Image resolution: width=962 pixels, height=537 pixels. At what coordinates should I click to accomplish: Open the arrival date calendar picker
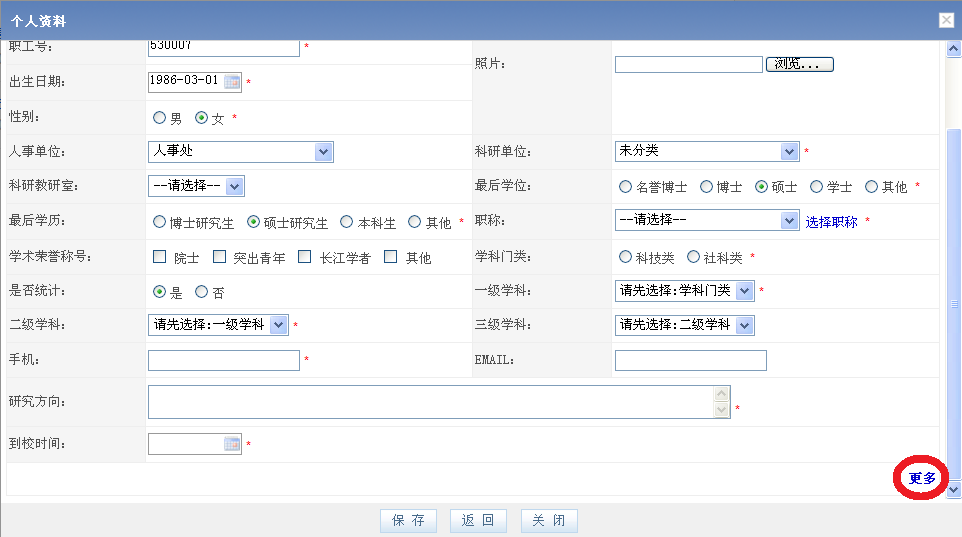(232, 444)
